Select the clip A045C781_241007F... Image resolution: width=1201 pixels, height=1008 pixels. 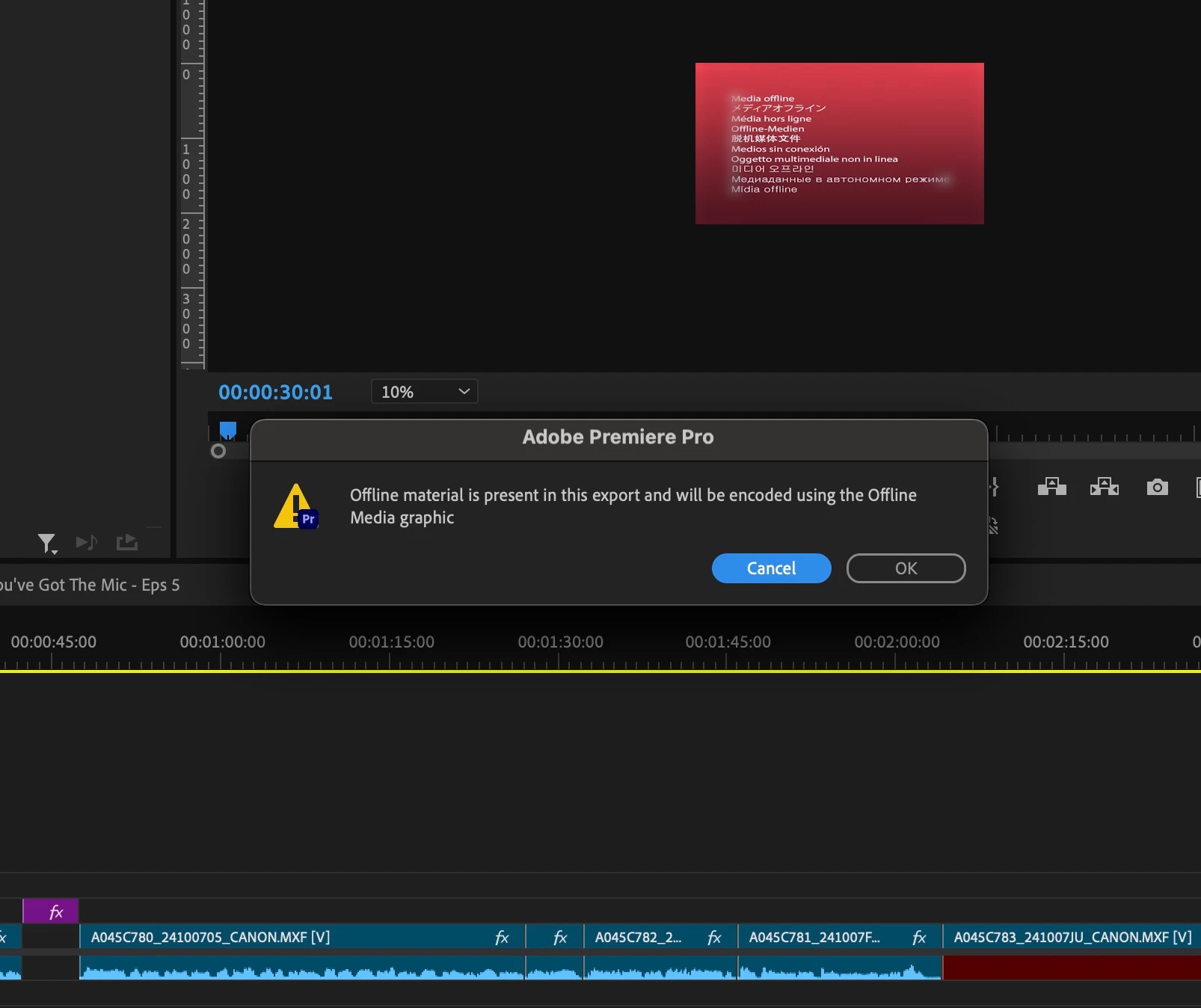tap(840, 937)
